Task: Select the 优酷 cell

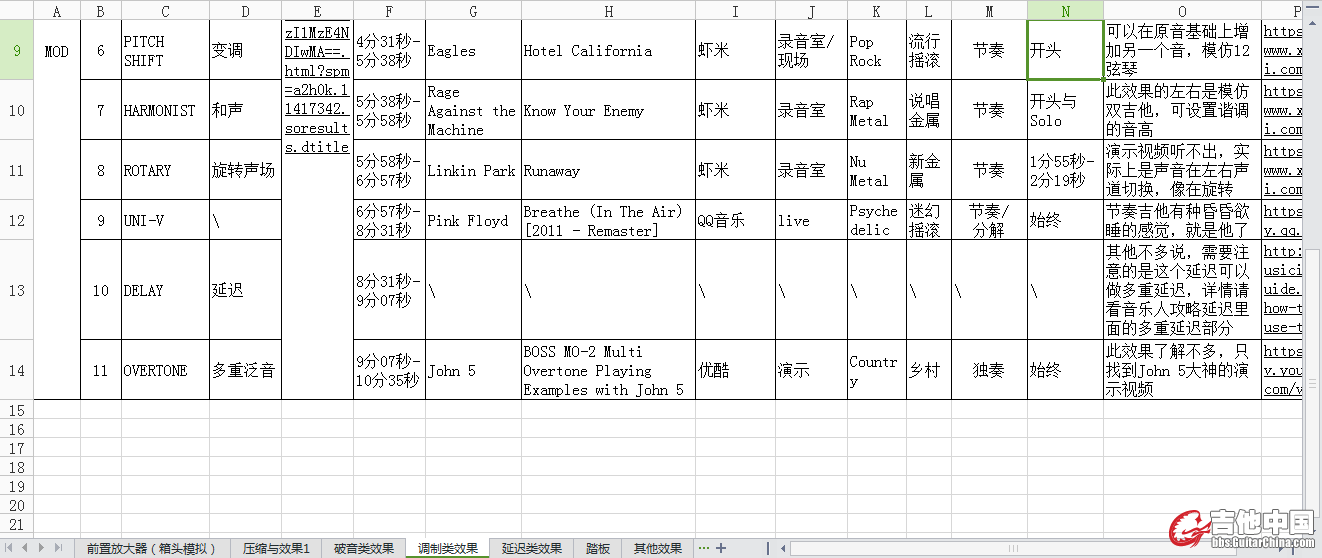Action: pos(735,370)
